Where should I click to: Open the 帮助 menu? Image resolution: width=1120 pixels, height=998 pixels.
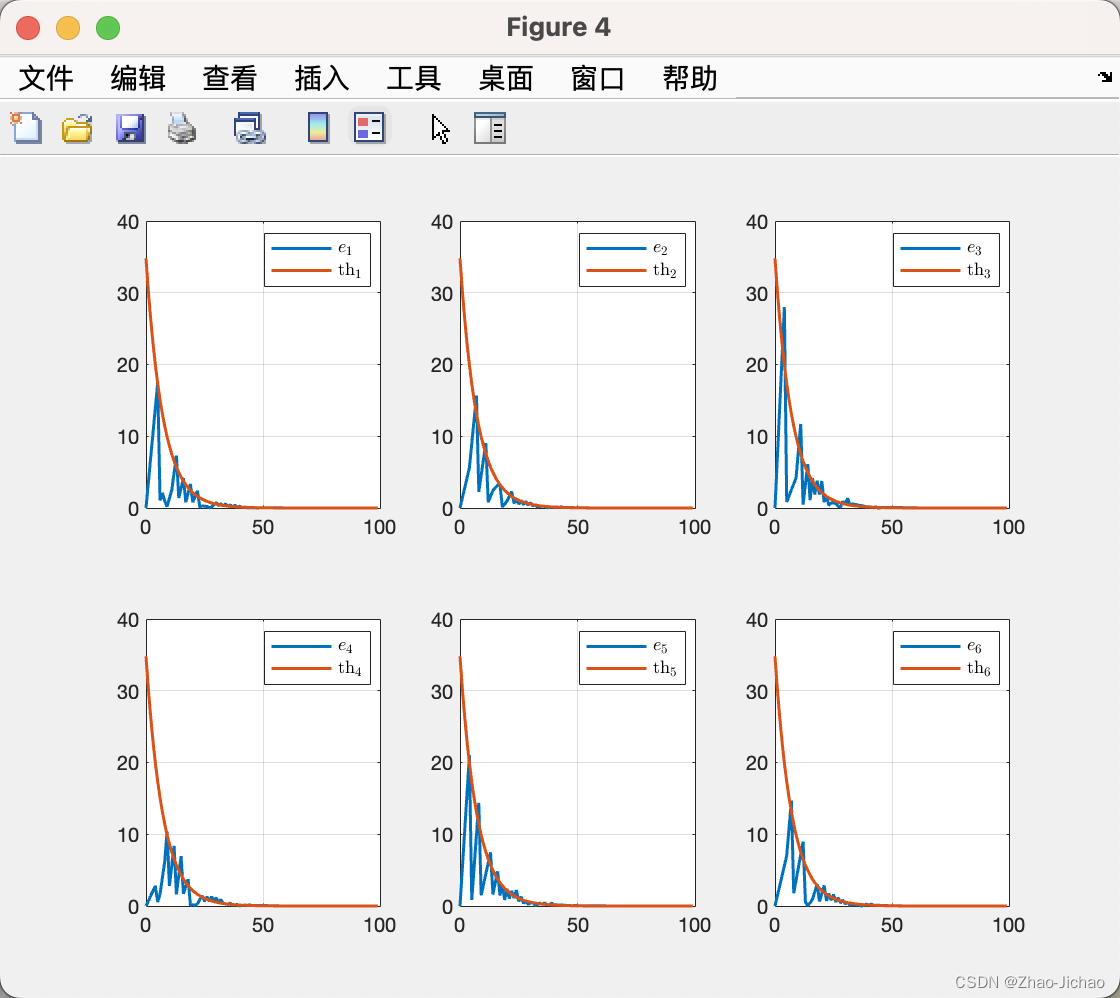690,78
